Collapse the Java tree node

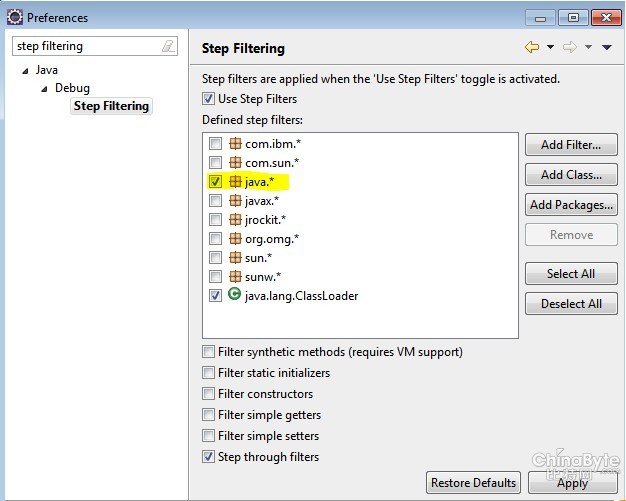click(x=24, y=71)
